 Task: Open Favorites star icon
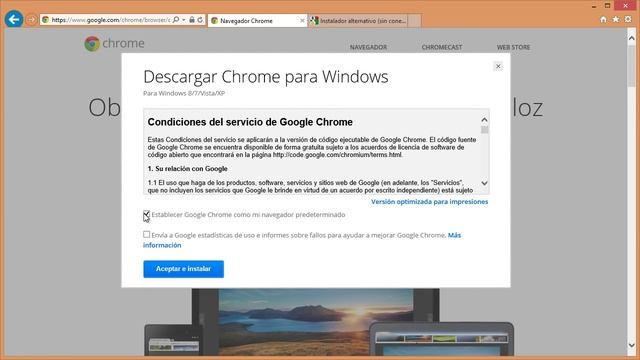(x=616, y=20)
